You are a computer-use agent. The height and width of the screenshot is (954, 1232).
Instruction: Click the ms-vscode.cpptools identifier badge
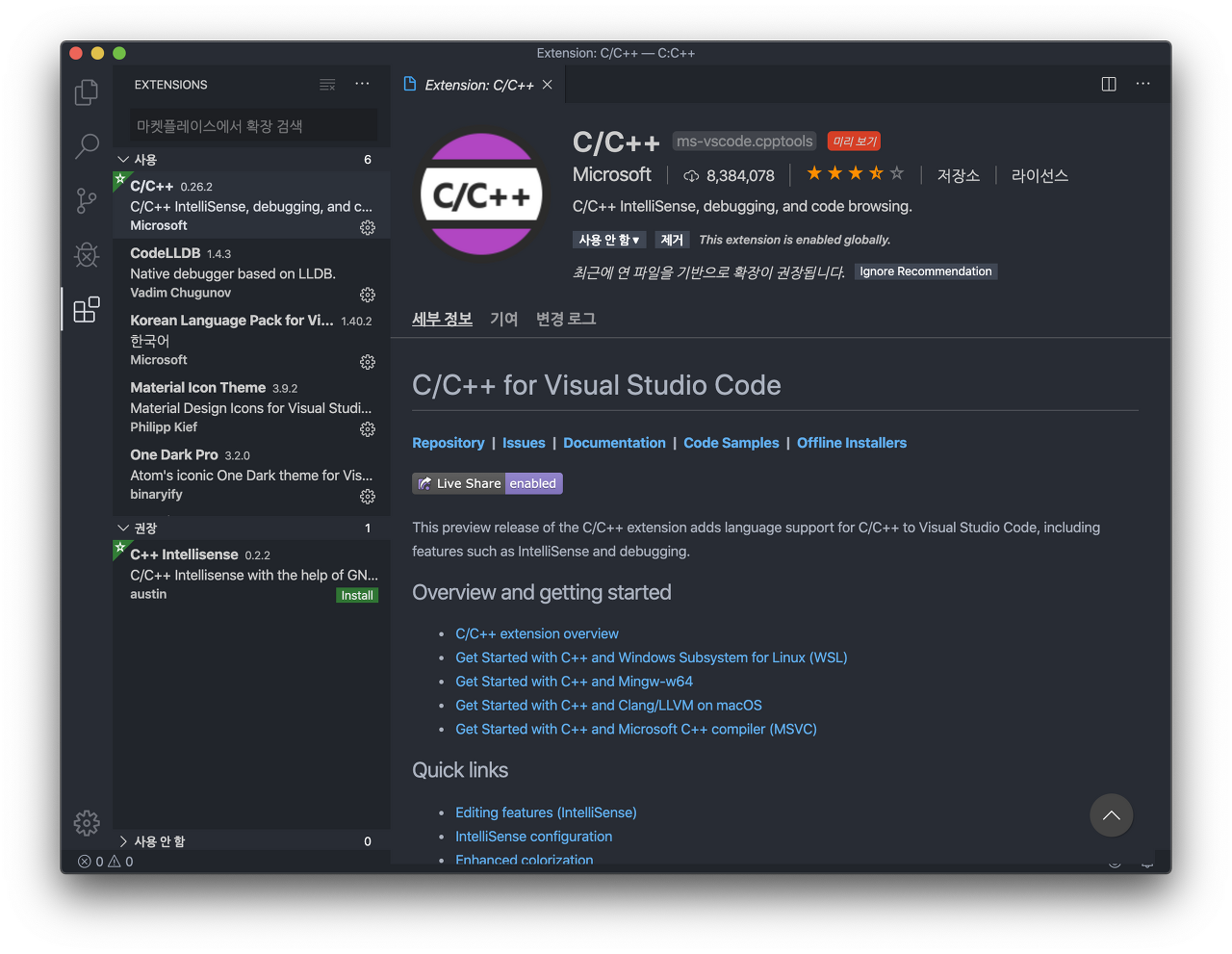click(x=745, y=142)
